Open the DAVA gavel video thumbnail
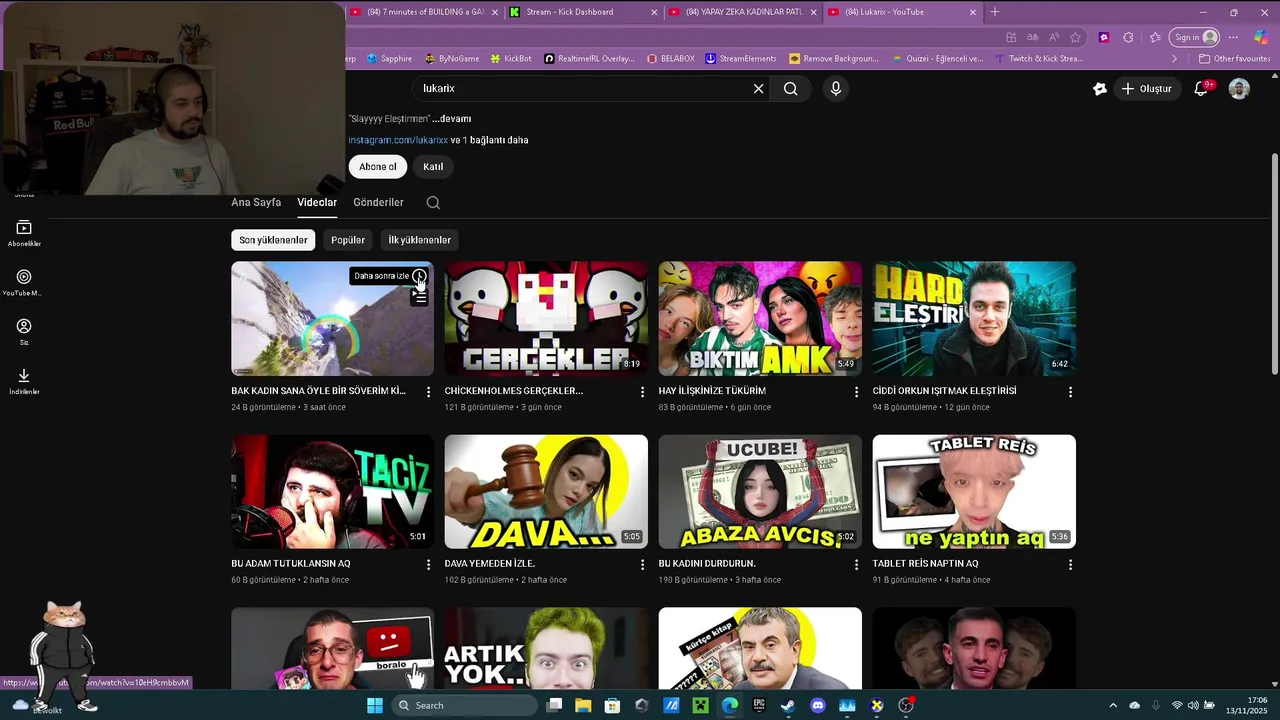 click(x=546, y=492)
